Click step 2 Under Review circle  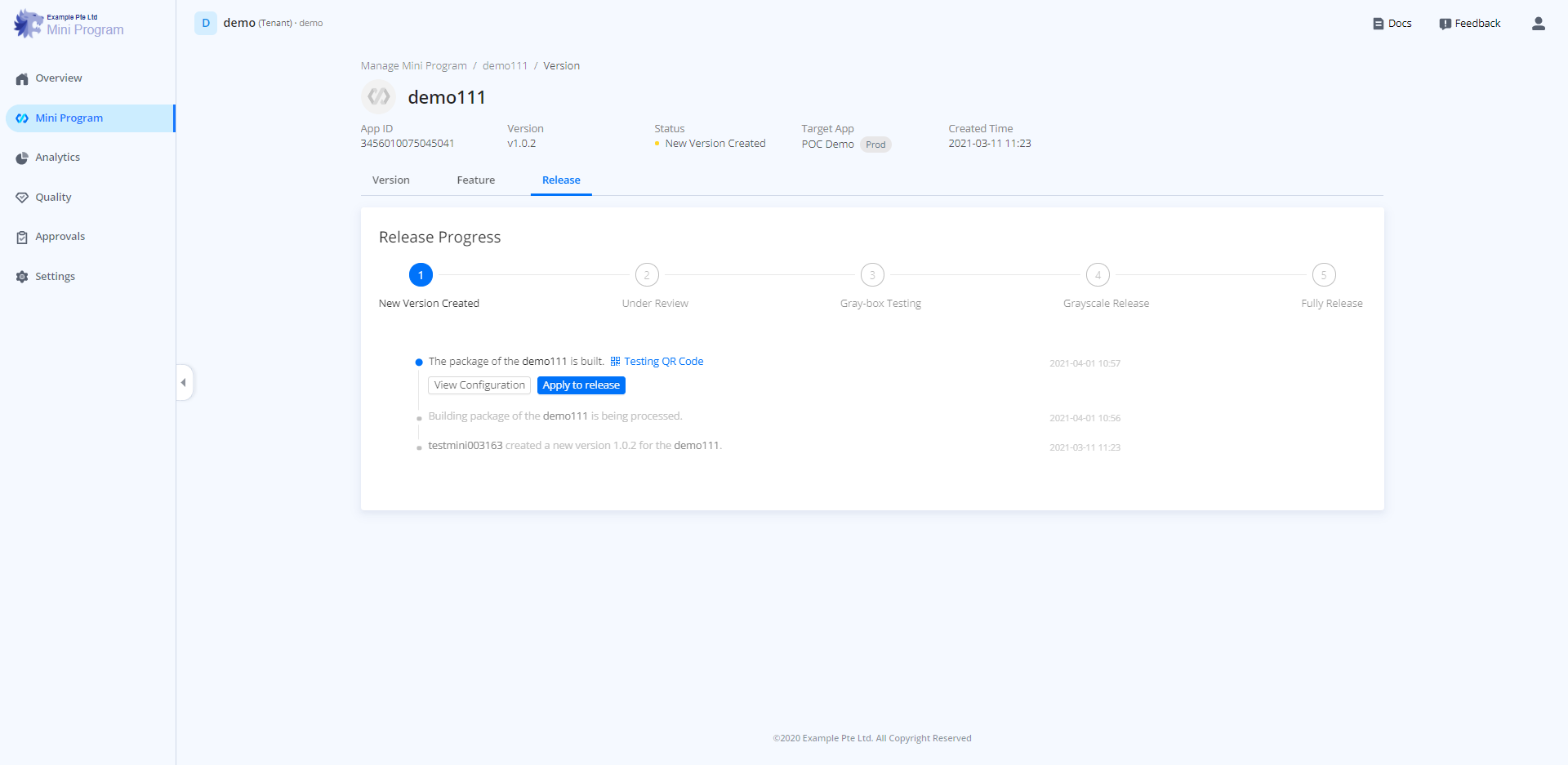[647, 275]
